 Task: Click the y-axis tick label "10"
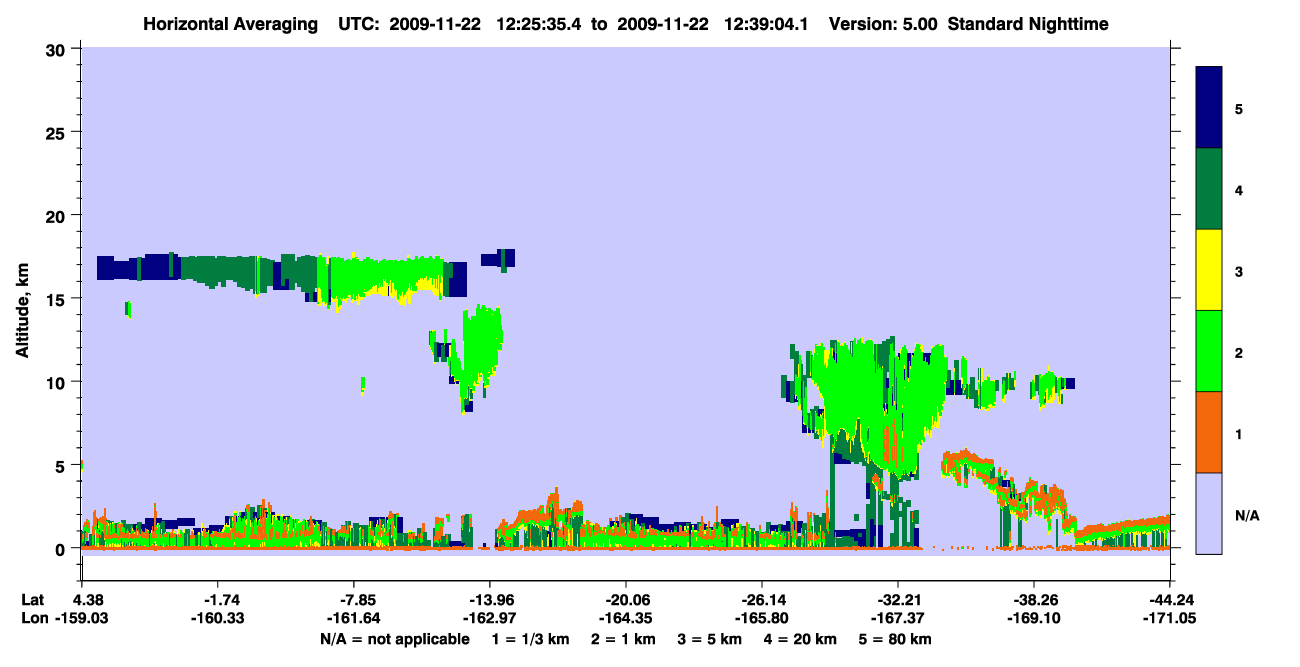point(57,383)
